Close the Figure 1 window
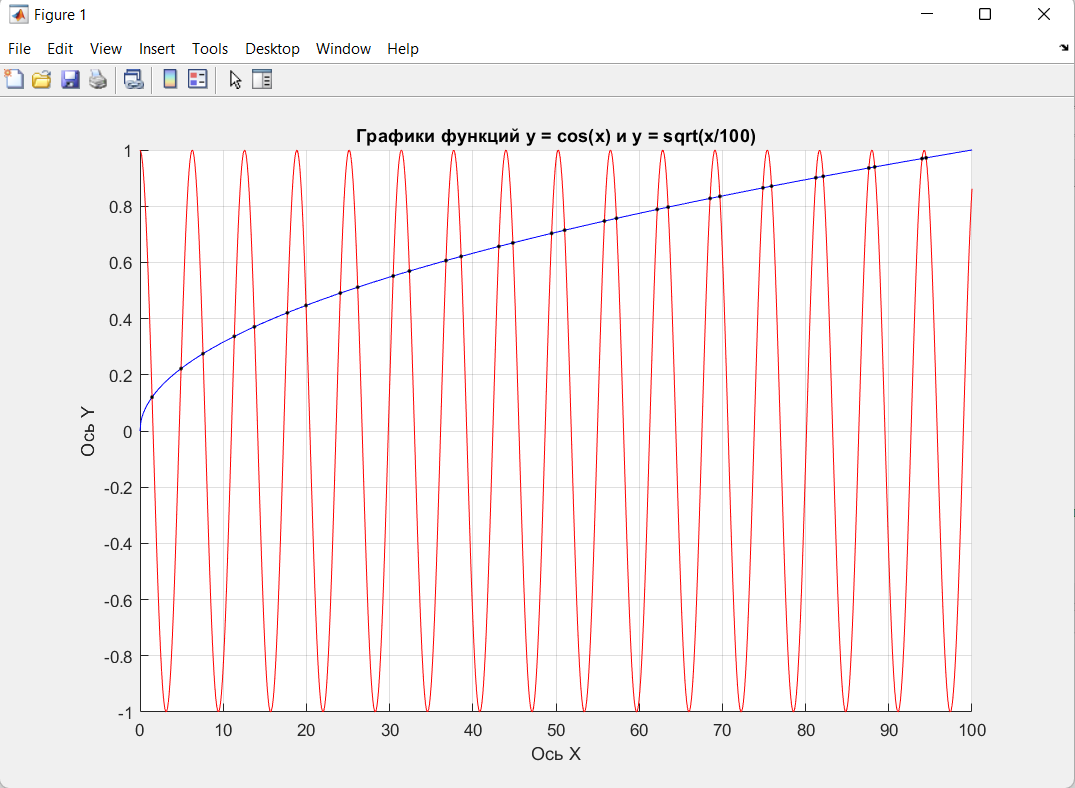Image resolution: width=1075 pixels, height=788 pixels. tap(1043, 14)
